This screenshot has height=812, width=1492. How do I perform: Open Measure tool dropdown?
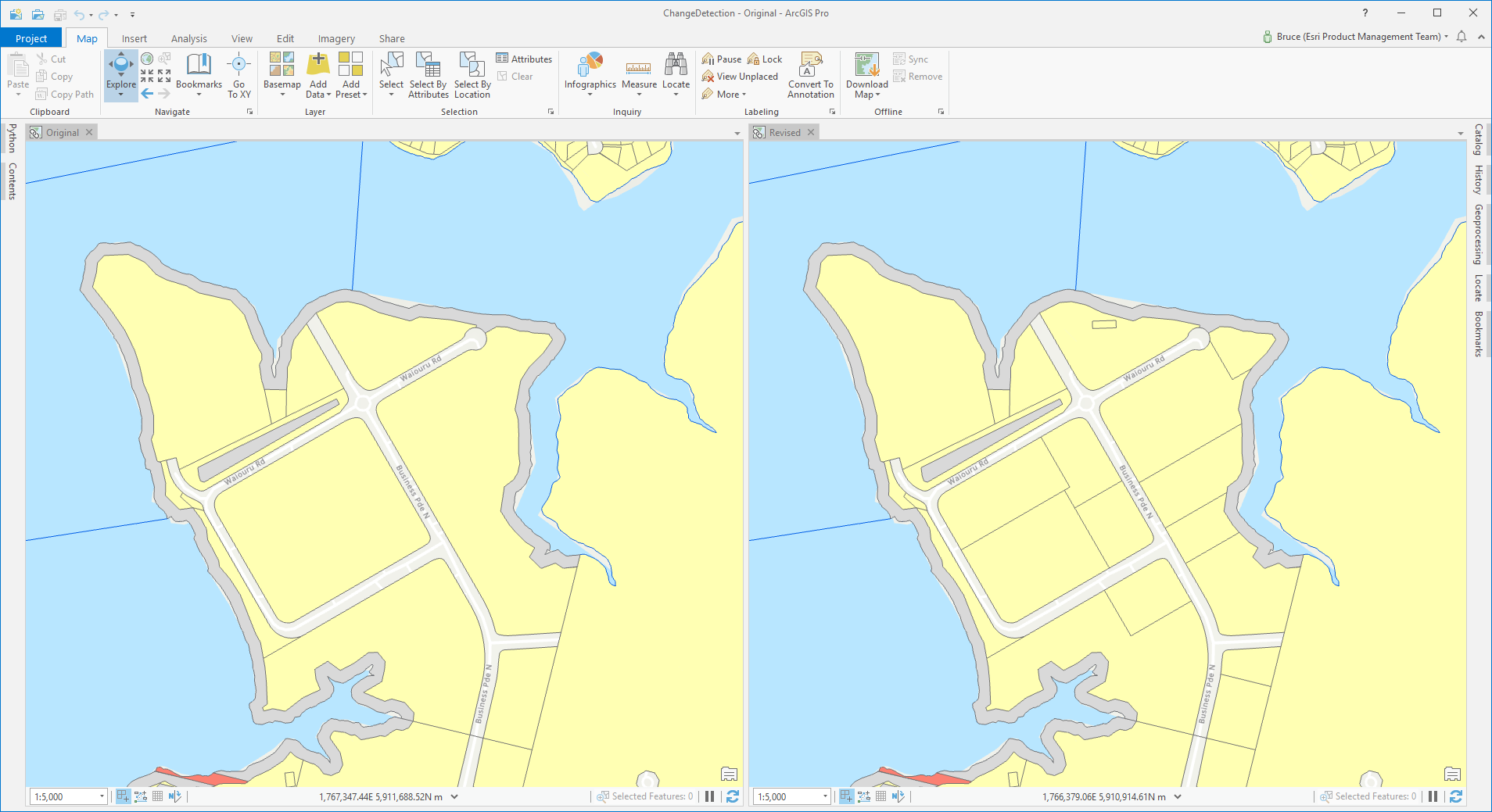pyautogui.click(x=639, y=95)
